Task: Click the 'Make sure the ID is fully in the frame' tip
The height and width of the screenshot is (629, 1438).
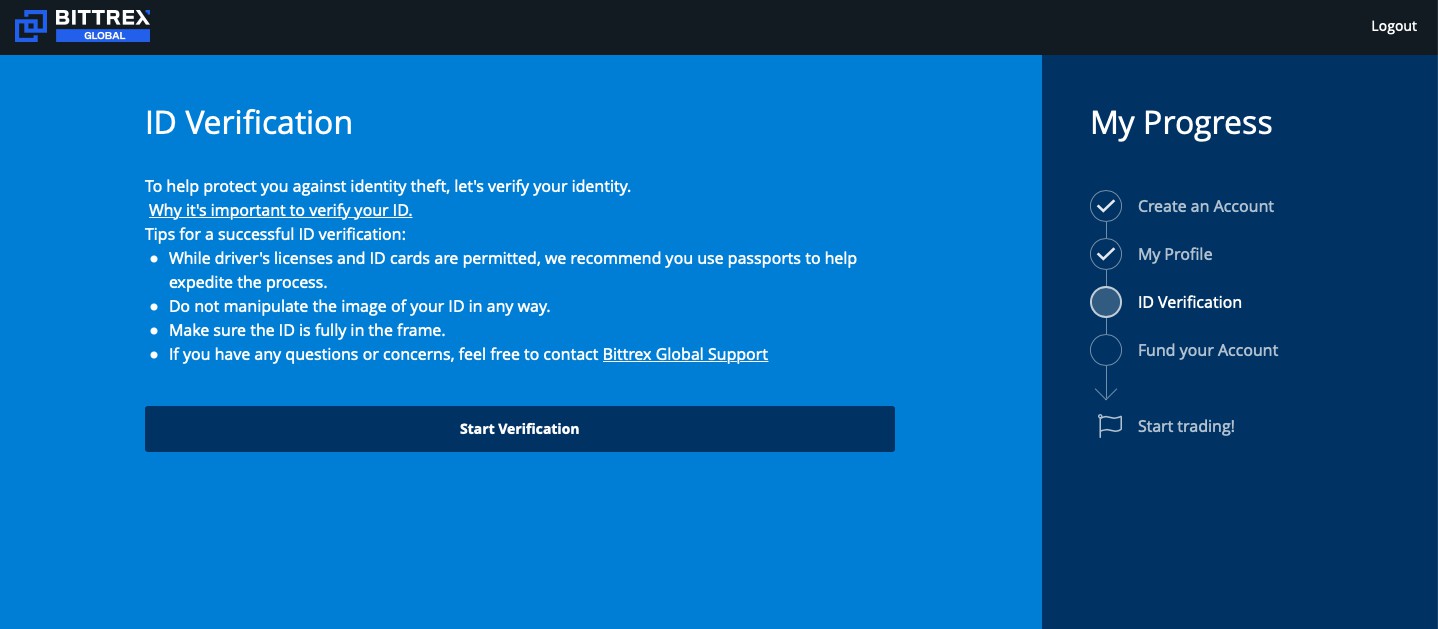Action: click(307, 330)
